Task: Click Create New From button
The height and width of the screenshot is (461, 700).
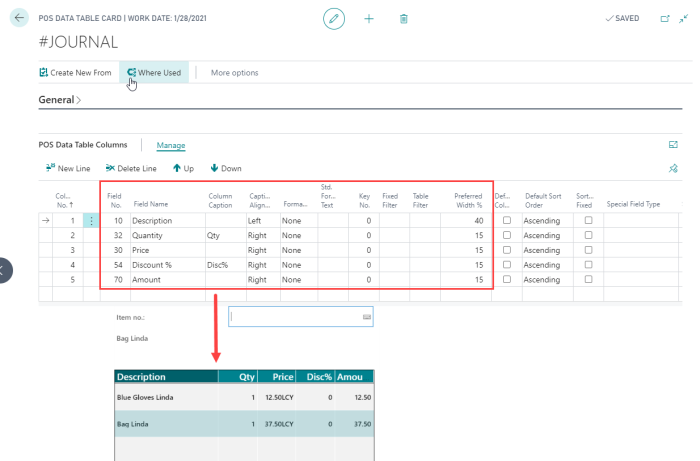Action: pyautogui.click(x=75, y=73)
